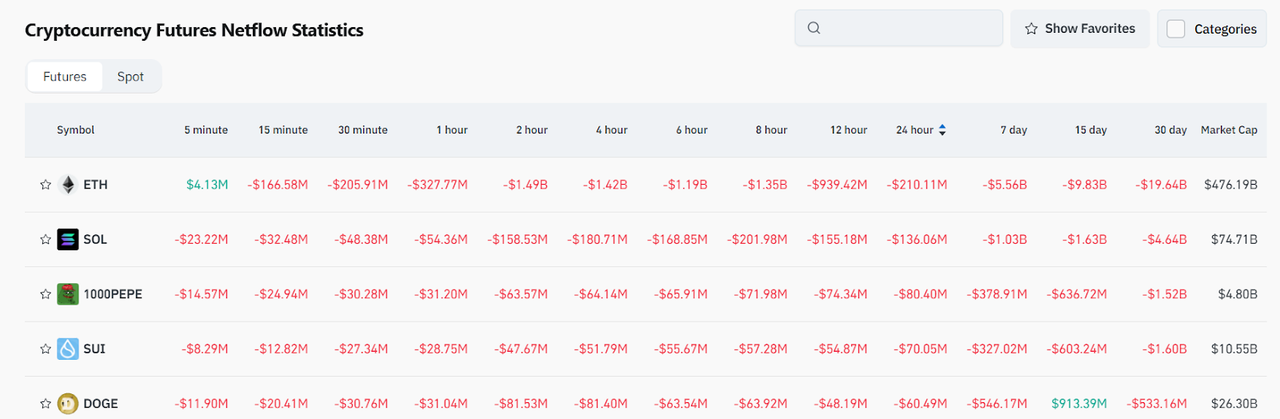Sort by Market Cap column header

(x=1228, y=130)
